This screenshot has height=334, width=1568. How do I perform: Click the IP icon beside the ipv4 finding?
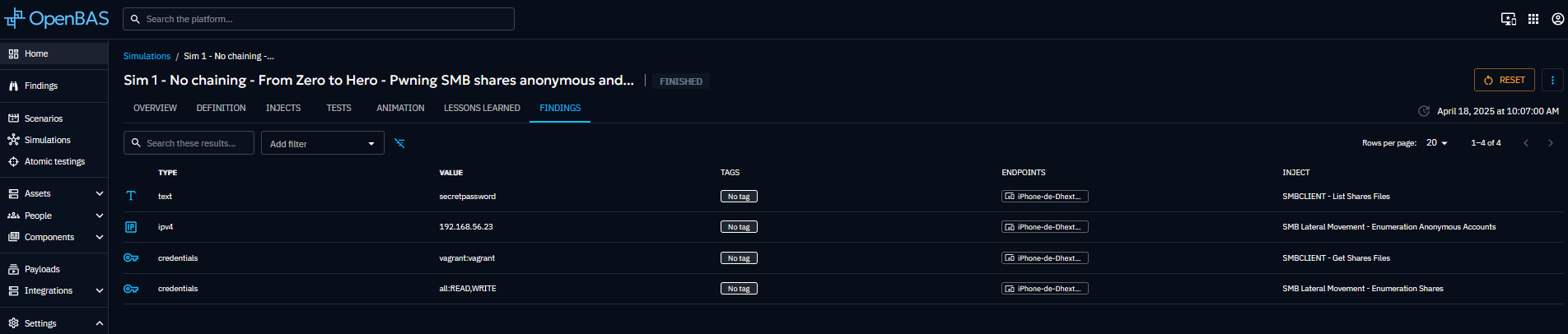coord(131,227)
